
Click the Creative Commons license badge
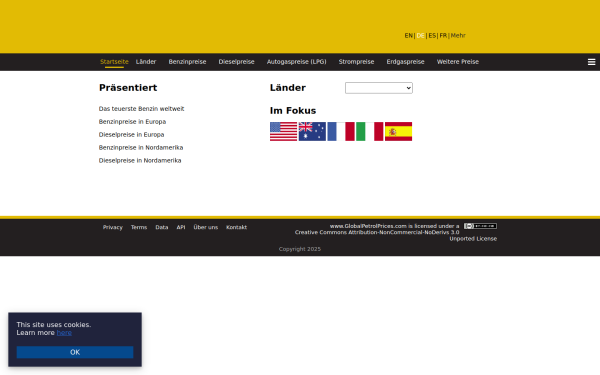click(480, 226)
